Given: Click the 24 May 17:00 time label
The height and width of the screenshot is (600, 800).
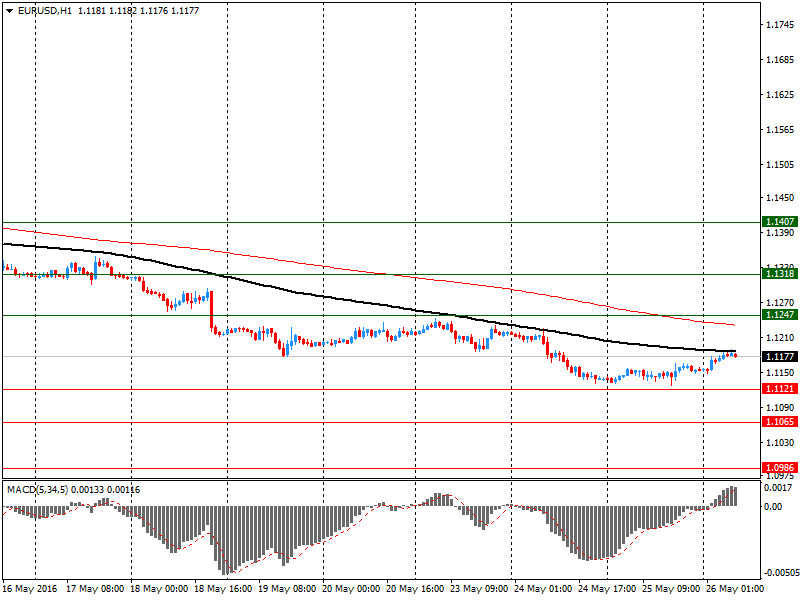Looking at the screenshot, I should (607, 589).
